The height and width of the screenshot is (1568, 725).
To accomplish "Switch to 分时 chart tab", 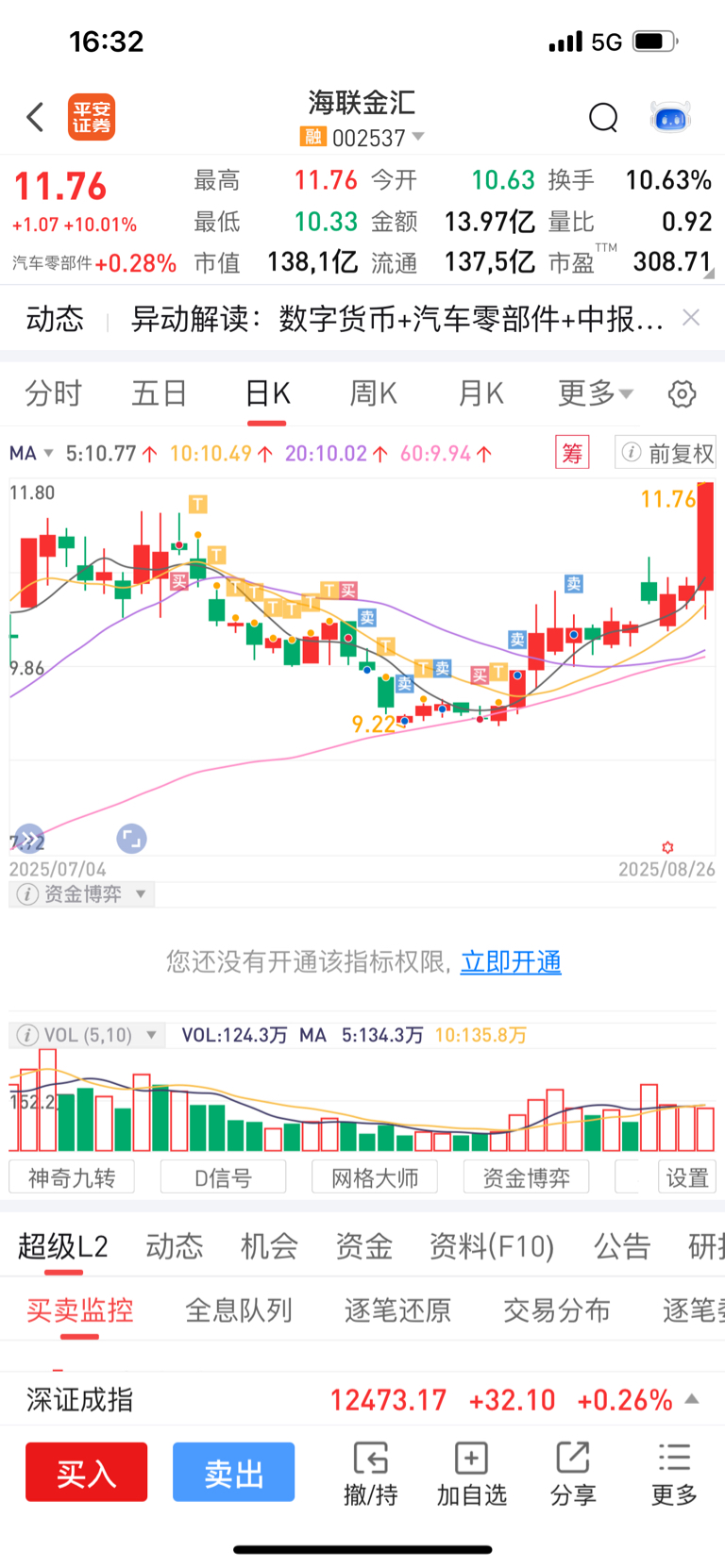I will point(54,393).
